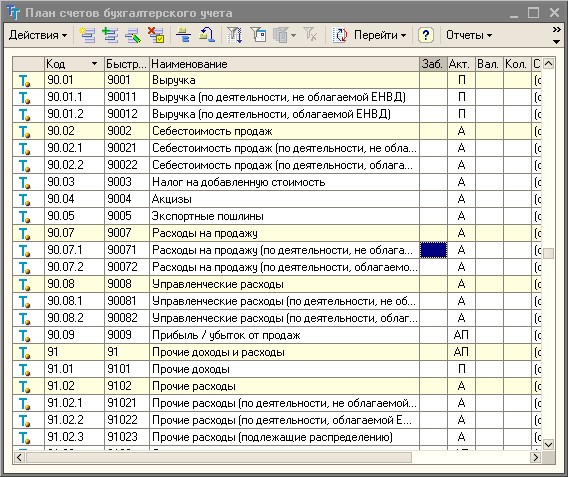Image resolution: width=568 pixels, height=477 pixels.
Task: Click account icon of row 90.02
Action: pyautogui.click(x=24, y=131)
